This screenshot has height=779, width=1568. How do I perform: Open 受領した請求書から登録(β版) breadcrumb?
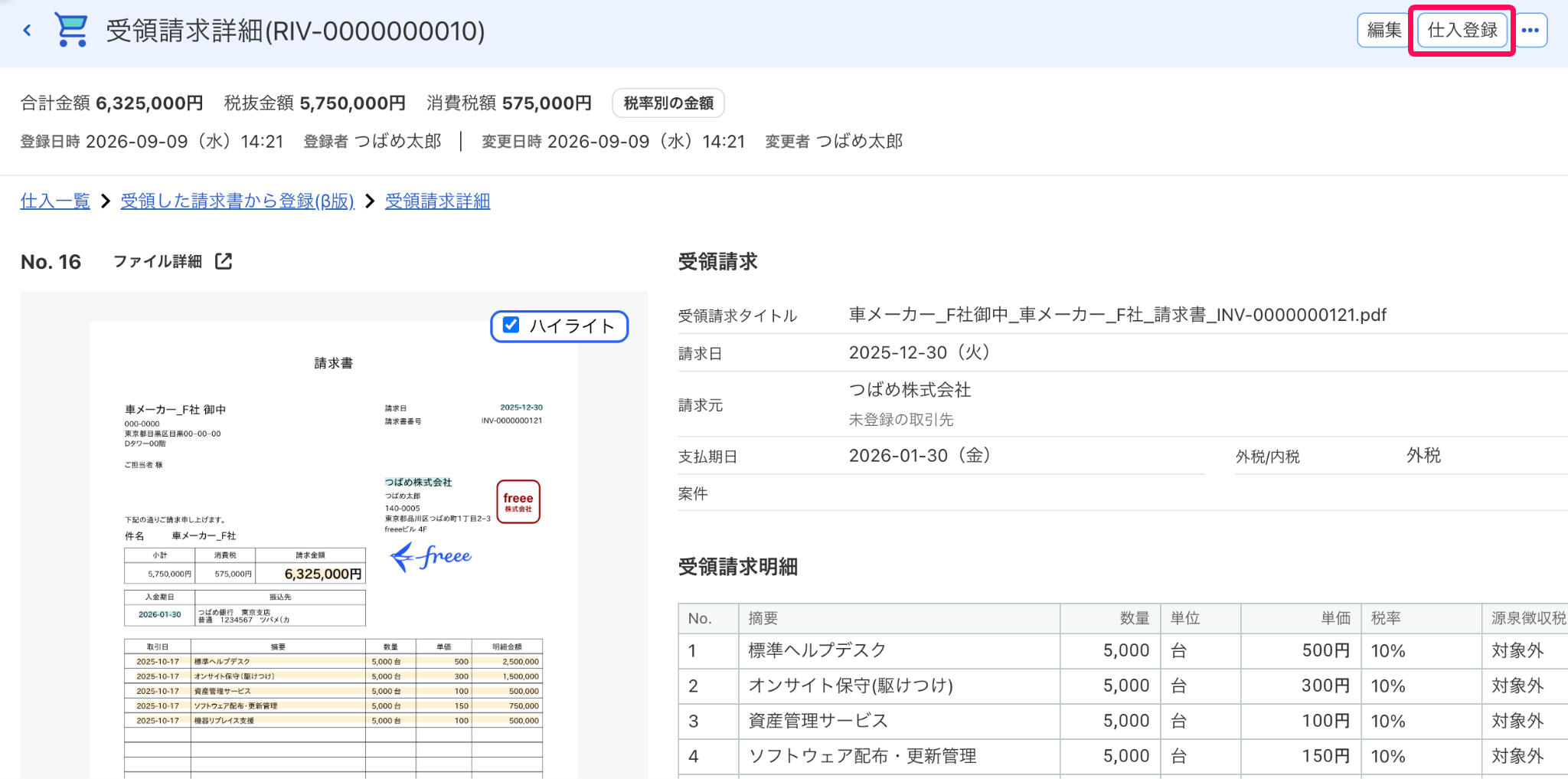tap(237, 201)
